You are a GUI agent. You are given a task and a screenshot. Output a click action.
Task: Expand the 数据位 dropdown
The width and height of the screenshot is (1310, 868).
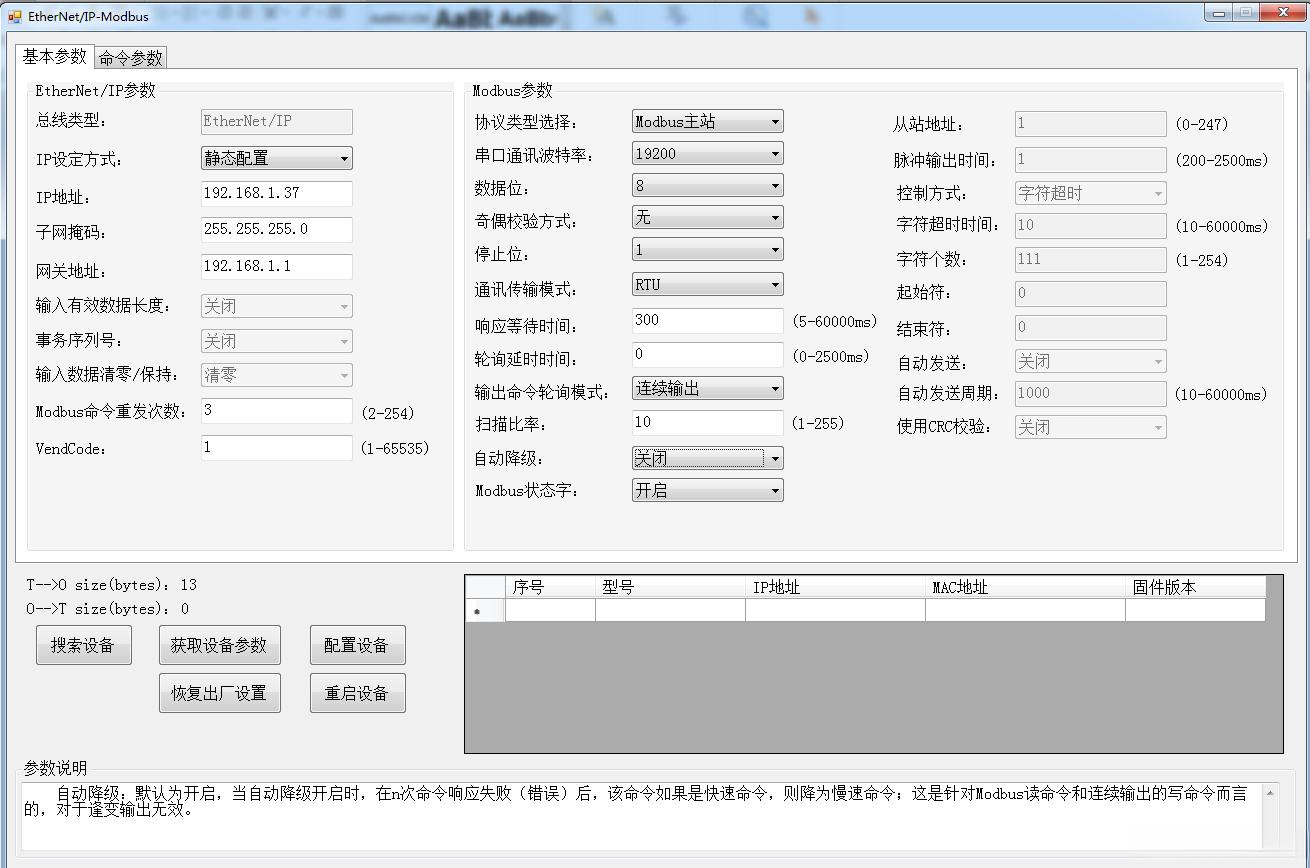708,186
